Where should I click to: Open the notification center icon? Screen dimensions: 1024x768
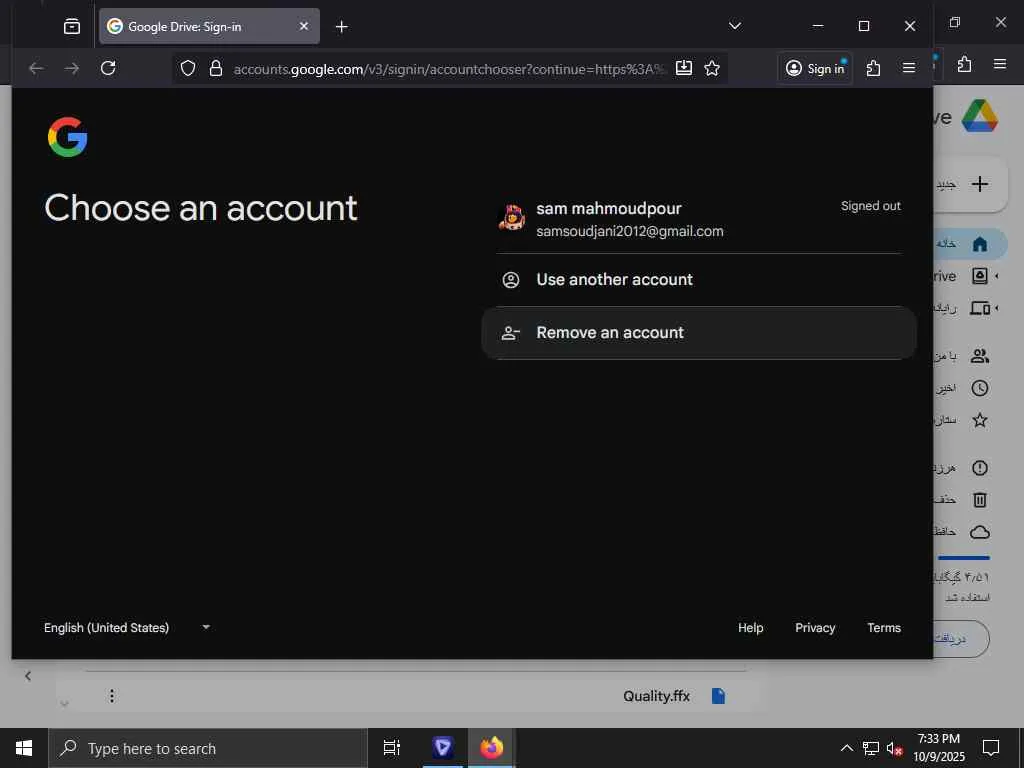[991, 748]
